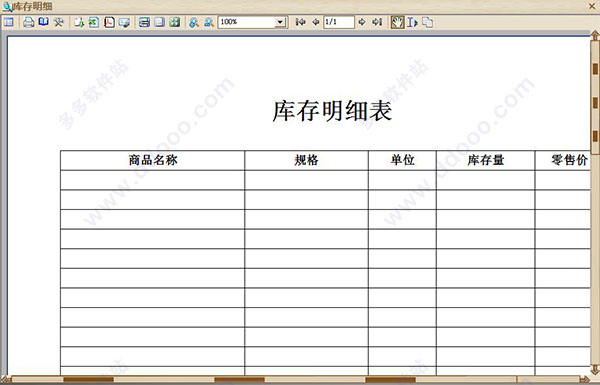Click the 商品名称 column header
The width and height of the screenshot is (600, 385).
(153, 160)
